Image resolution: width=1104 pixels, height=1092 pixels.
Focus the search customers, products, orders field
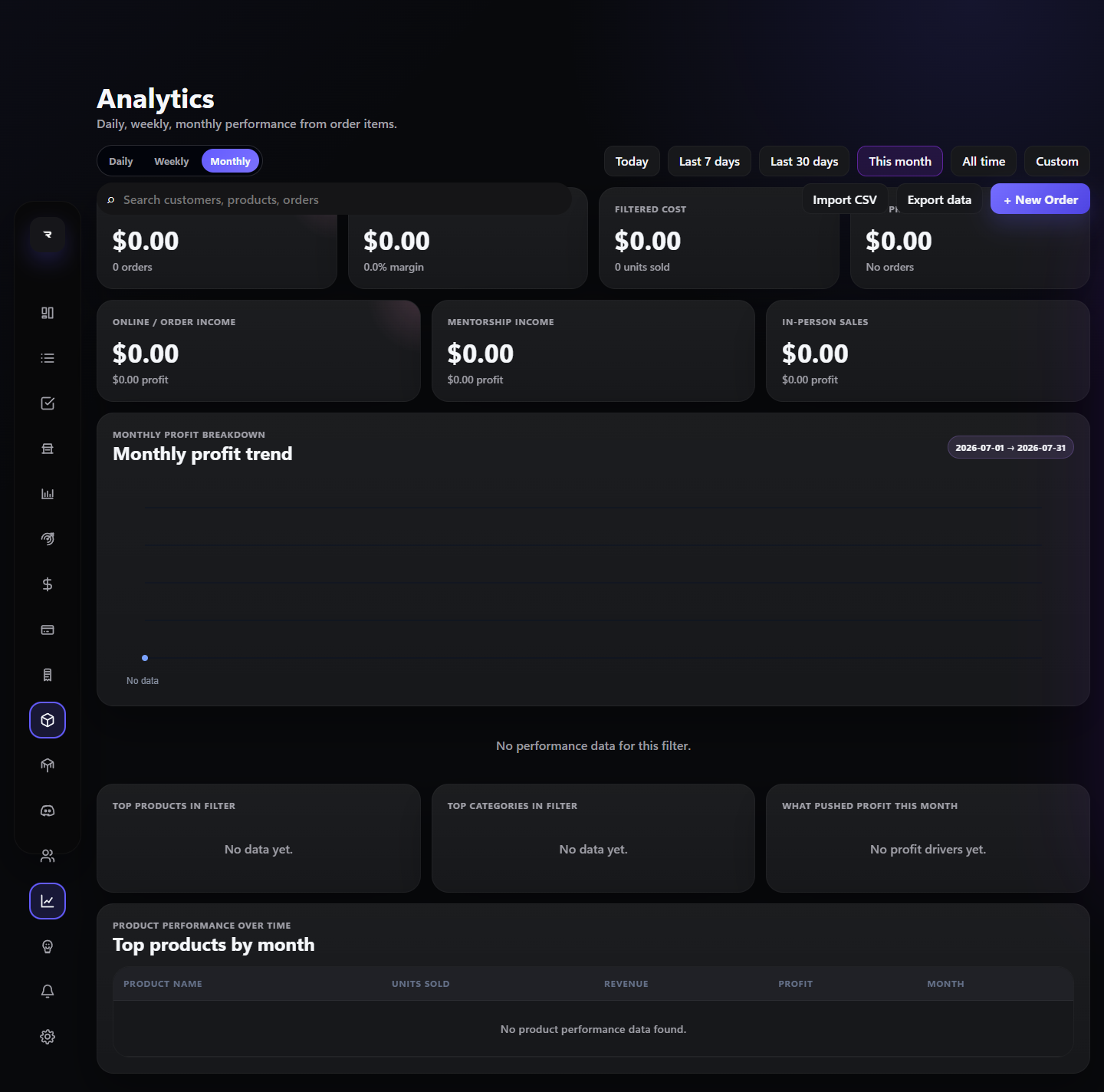[334, 199]
